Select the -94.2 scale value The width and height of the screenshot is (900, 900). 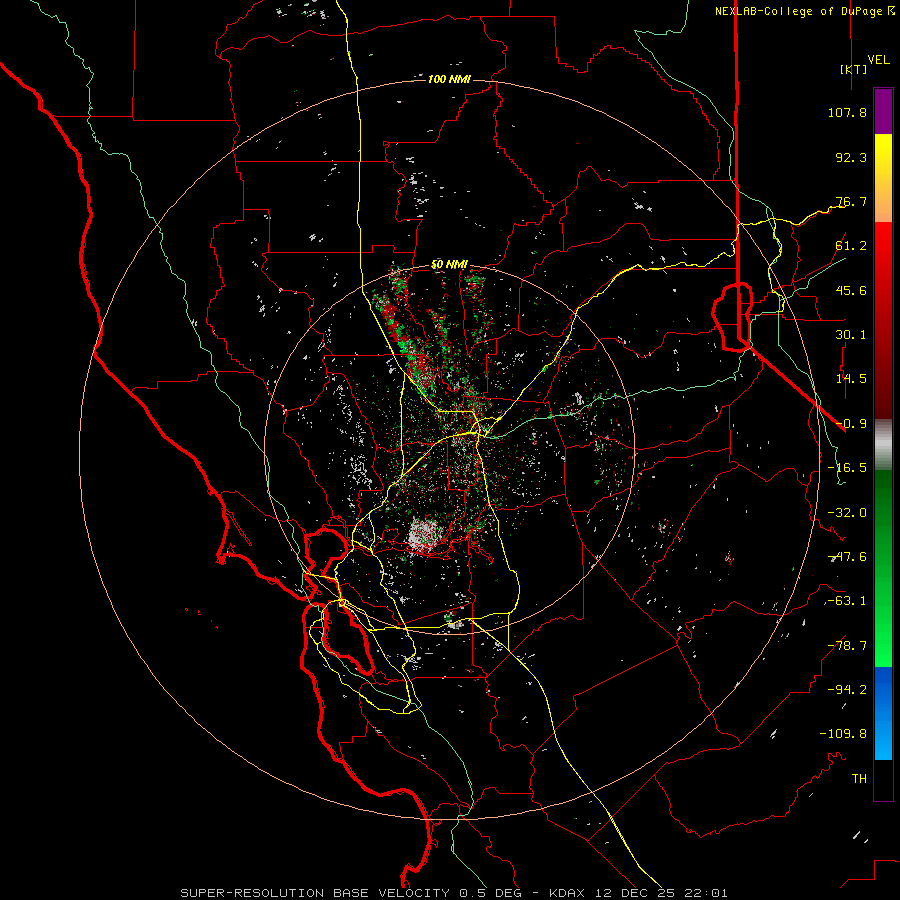point(847,690)
